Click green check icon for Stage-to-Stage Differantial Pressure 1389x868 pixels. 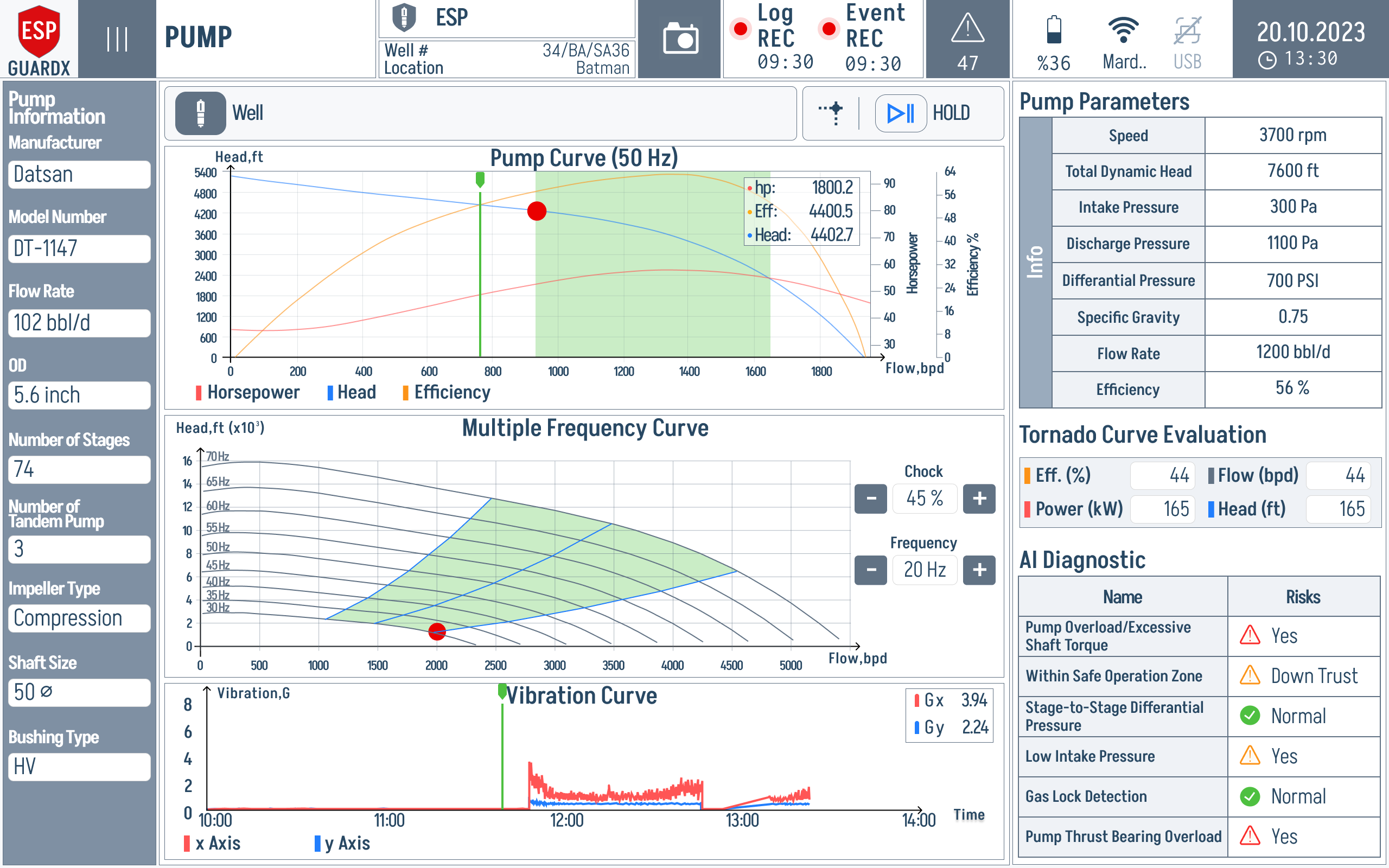(x=1250, y=716)
